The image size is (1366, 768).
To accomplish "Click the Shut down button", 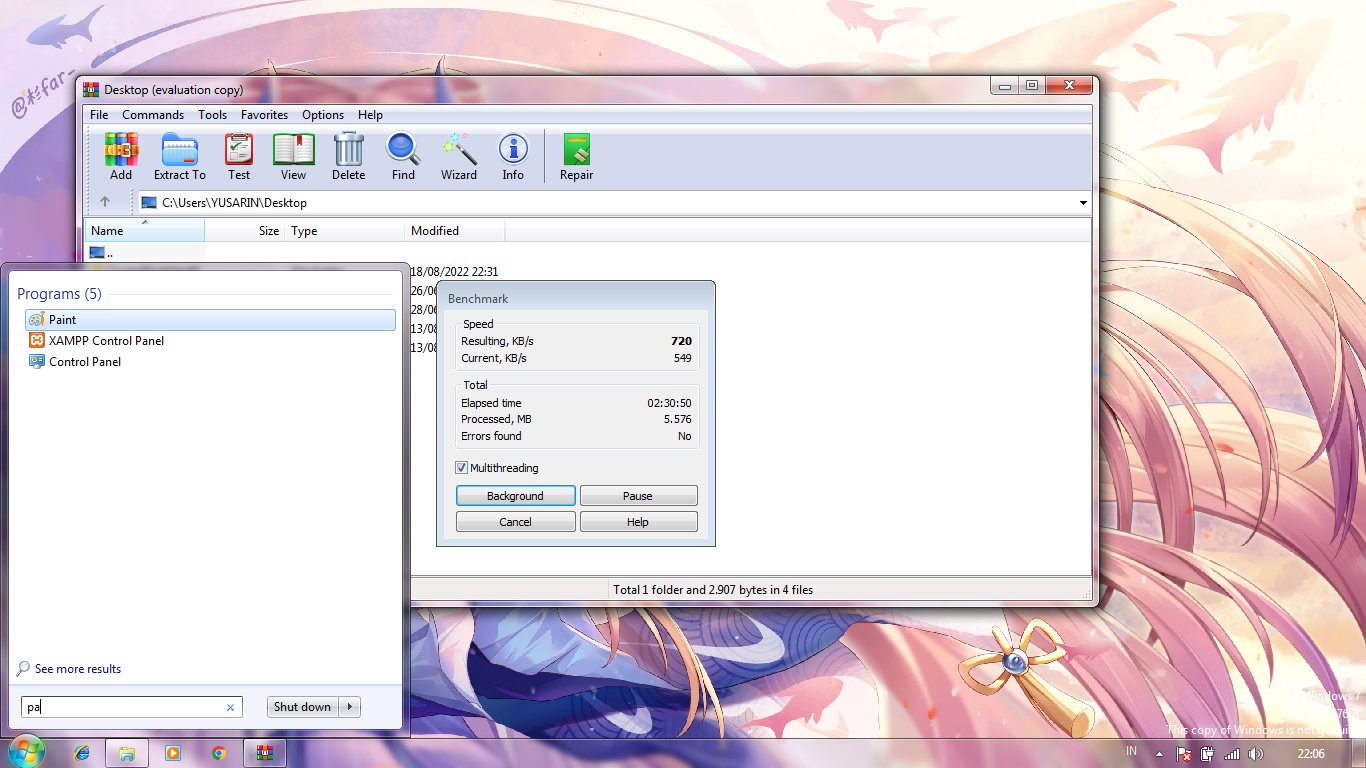I will [303, 707].
